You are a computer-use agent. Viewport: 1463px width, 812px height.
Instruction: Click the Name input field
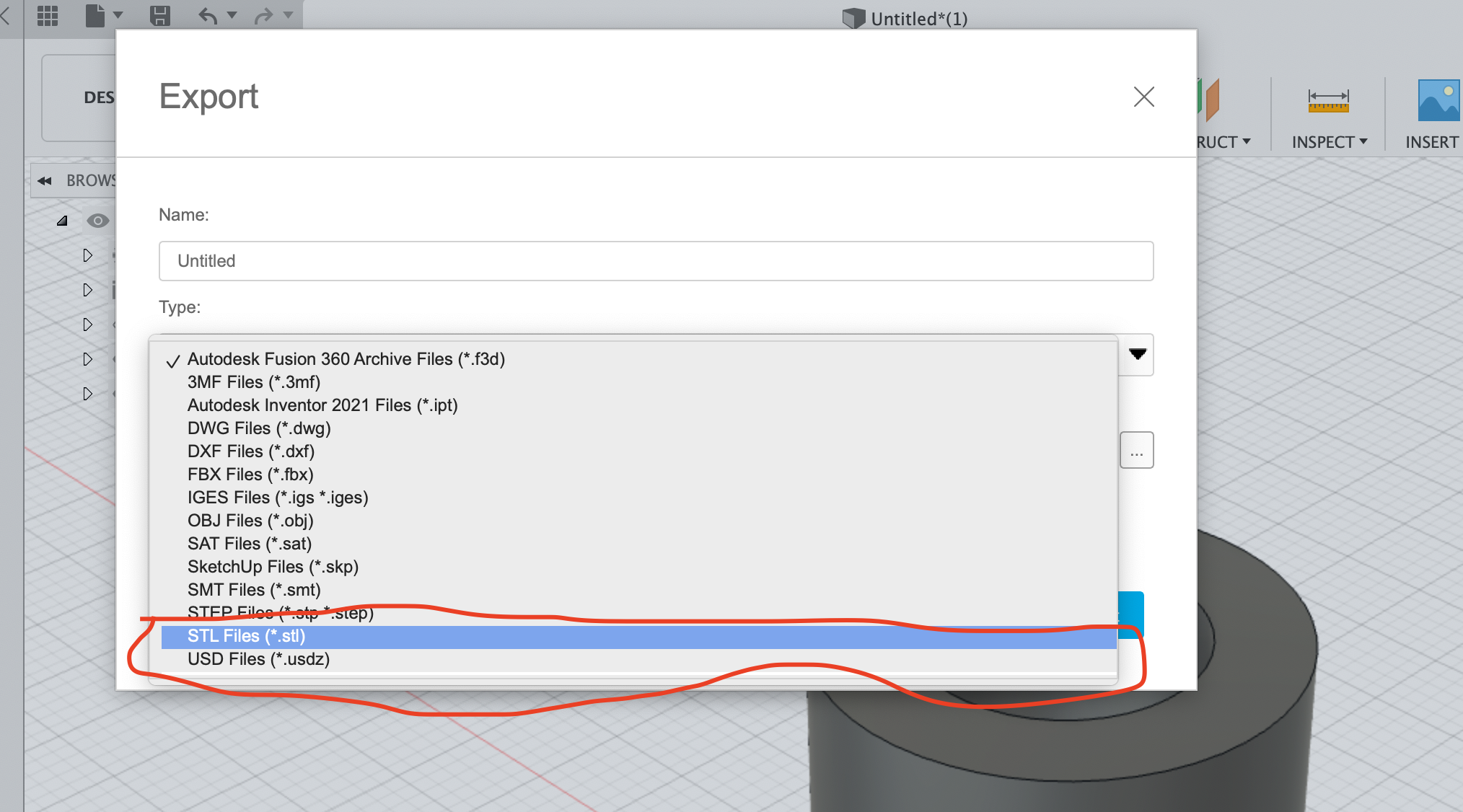pos(656,261)
